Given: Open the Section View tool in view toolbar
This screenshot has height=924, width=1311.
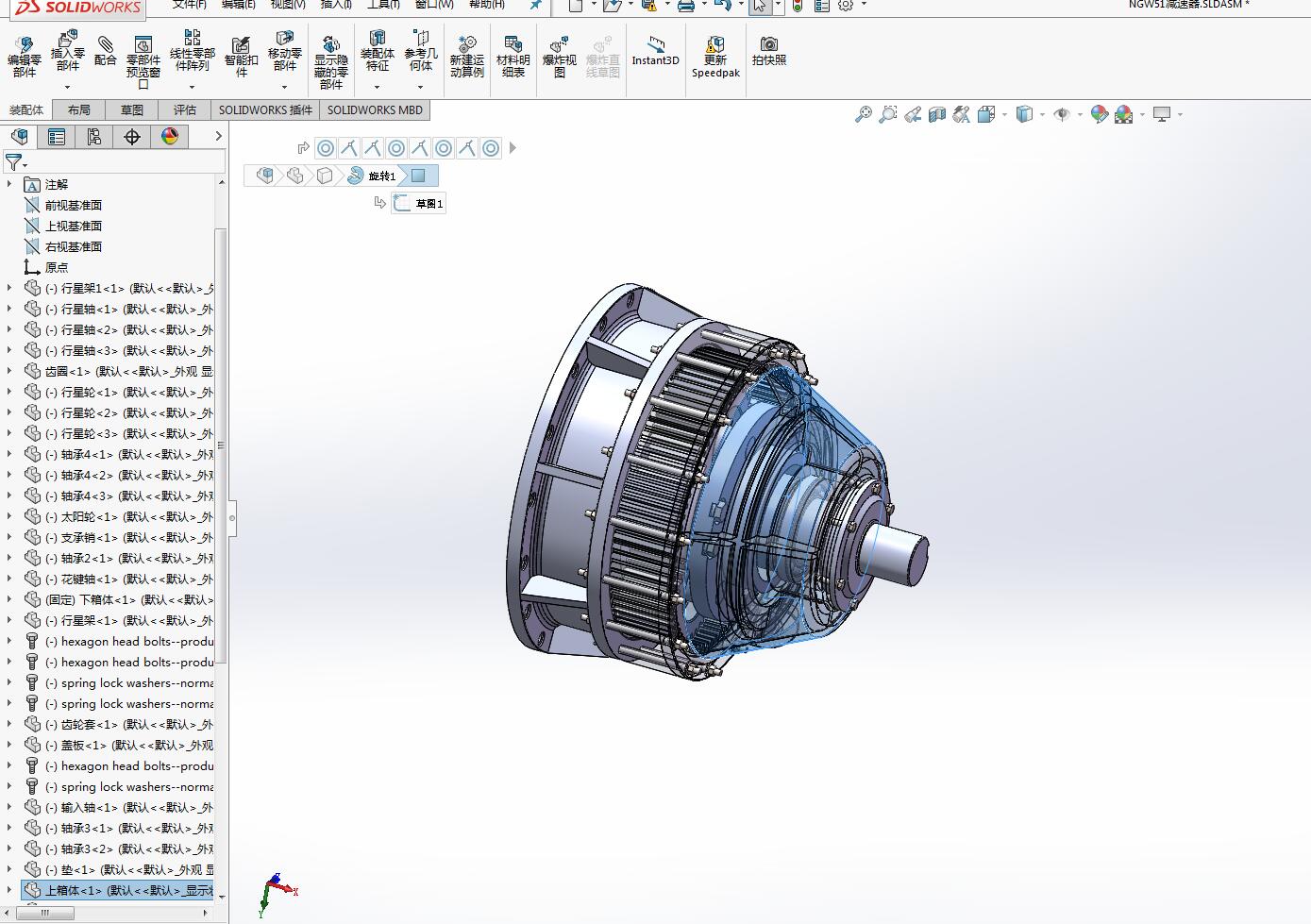Looking at the screenshot, I should coord(936,114).
